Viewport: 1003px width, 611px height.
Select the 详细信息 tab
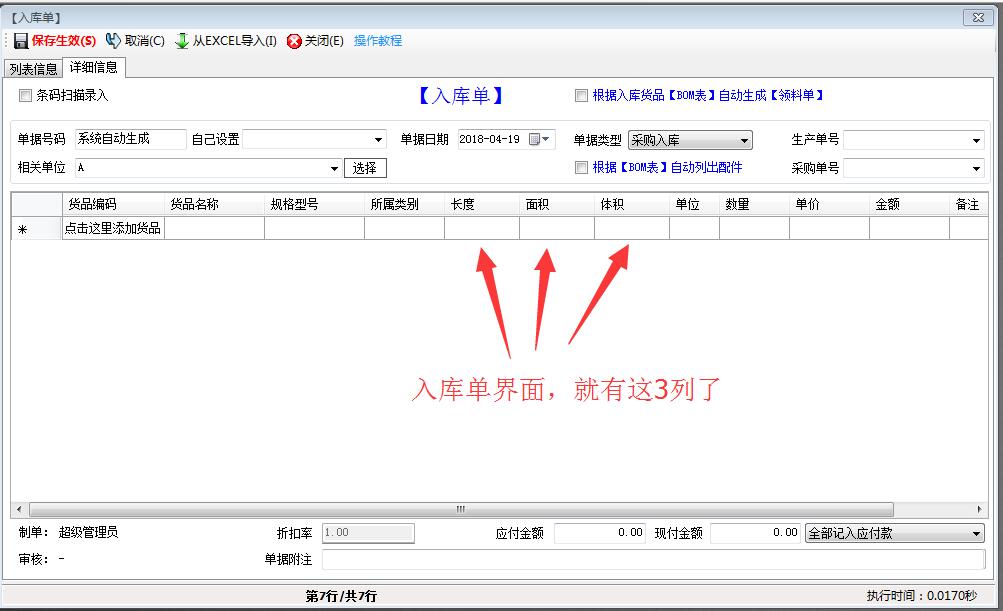coord(93,68)
